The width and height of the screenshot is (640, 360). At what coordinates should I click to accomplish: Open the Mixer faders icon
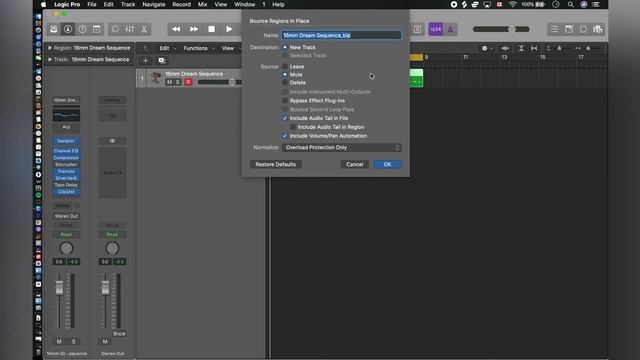tap(129, 29)
